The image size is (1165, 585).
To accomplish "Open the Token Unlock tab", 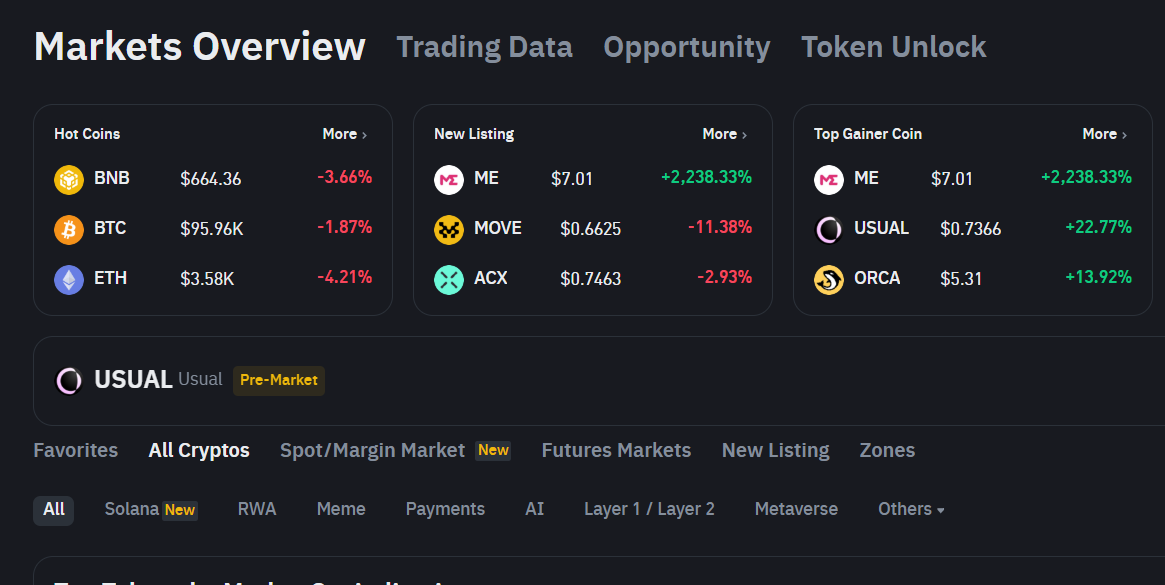I will 894,48.
